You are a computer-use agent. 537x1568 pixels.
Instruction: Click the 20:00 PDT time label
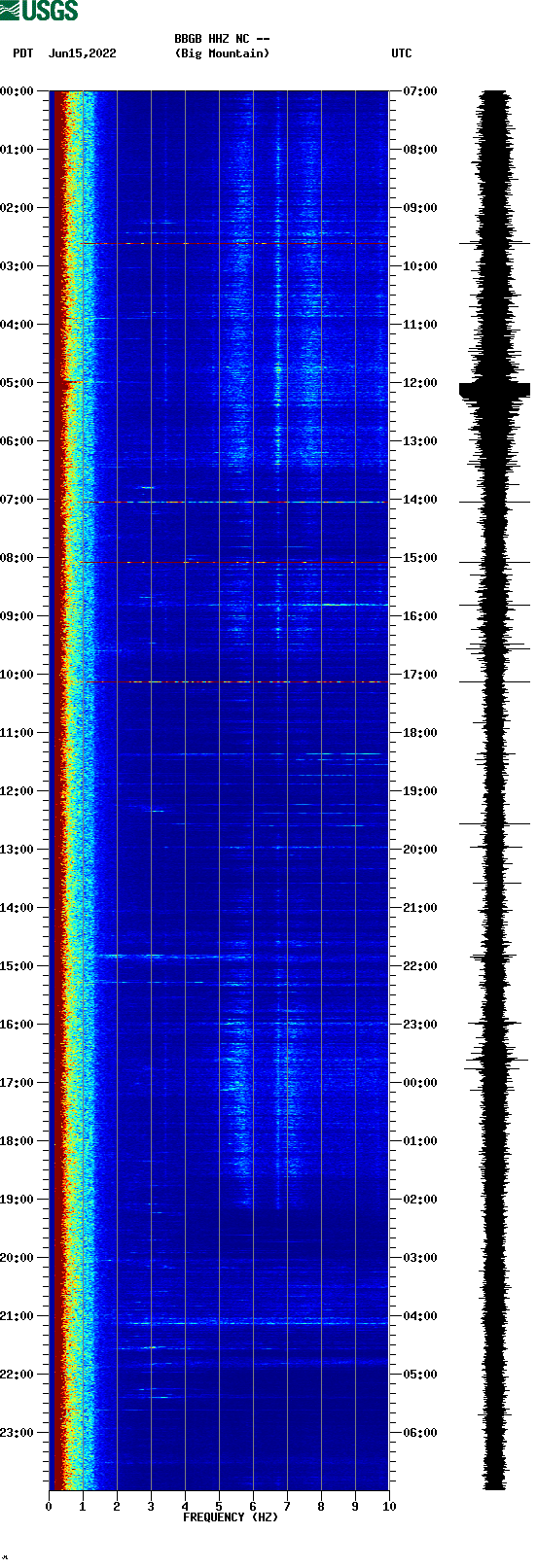pos(18,1258)
